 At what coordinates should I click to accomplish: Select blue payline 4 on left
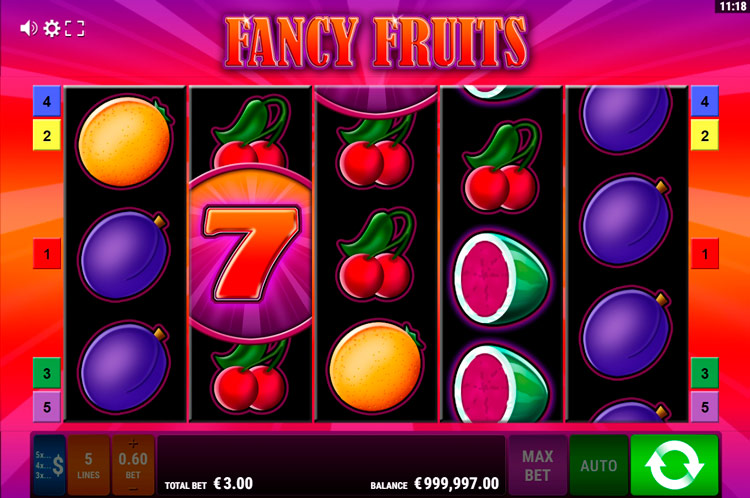click(x=47, y=101)
